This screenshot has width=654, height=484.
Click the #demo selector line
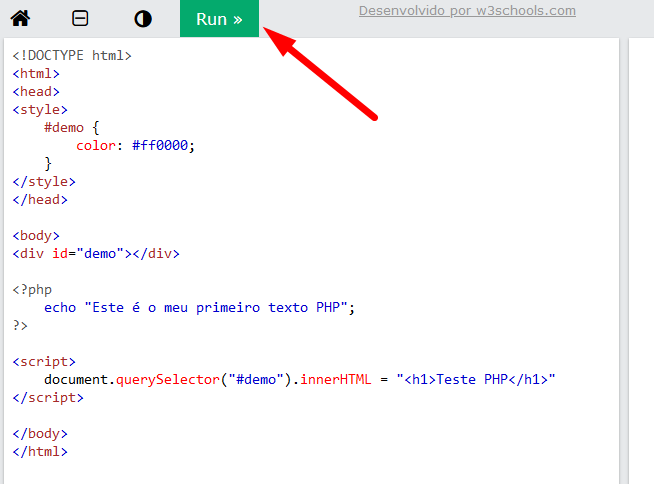tap(72, 127)
